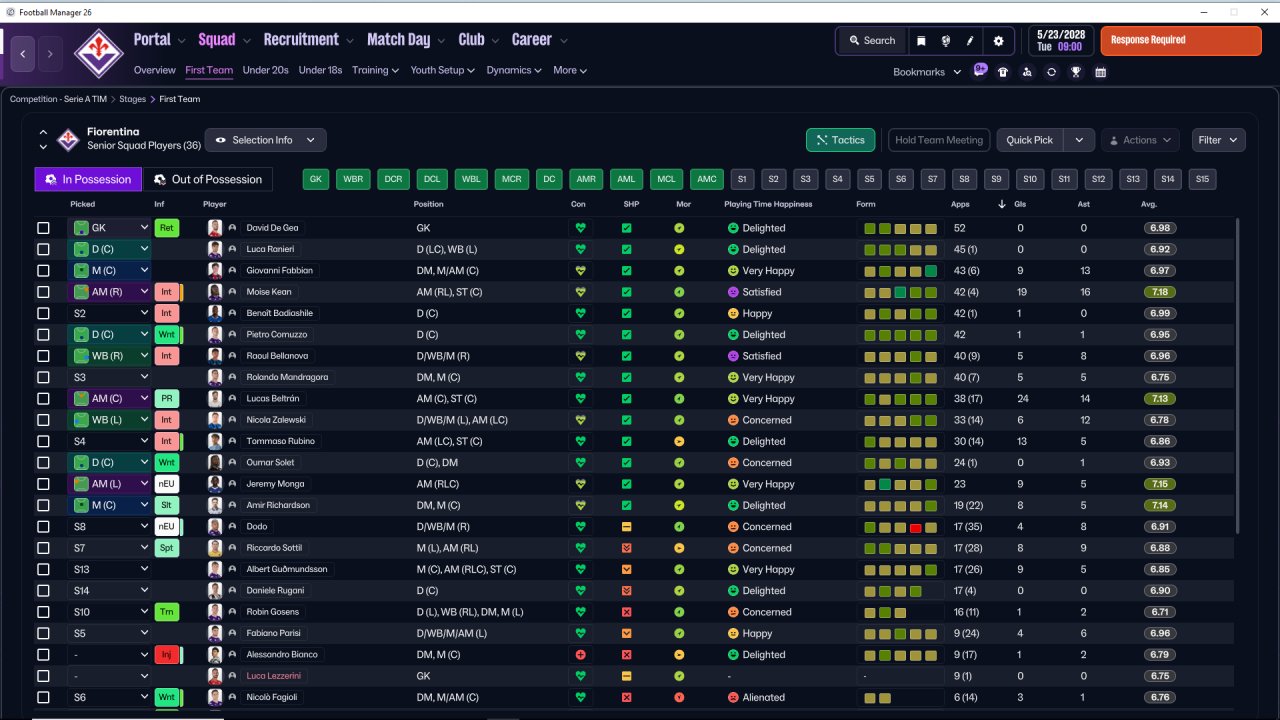Open the Match Day menu
1280x720 pixels.
pyautogui.click(x=405, y=40)
